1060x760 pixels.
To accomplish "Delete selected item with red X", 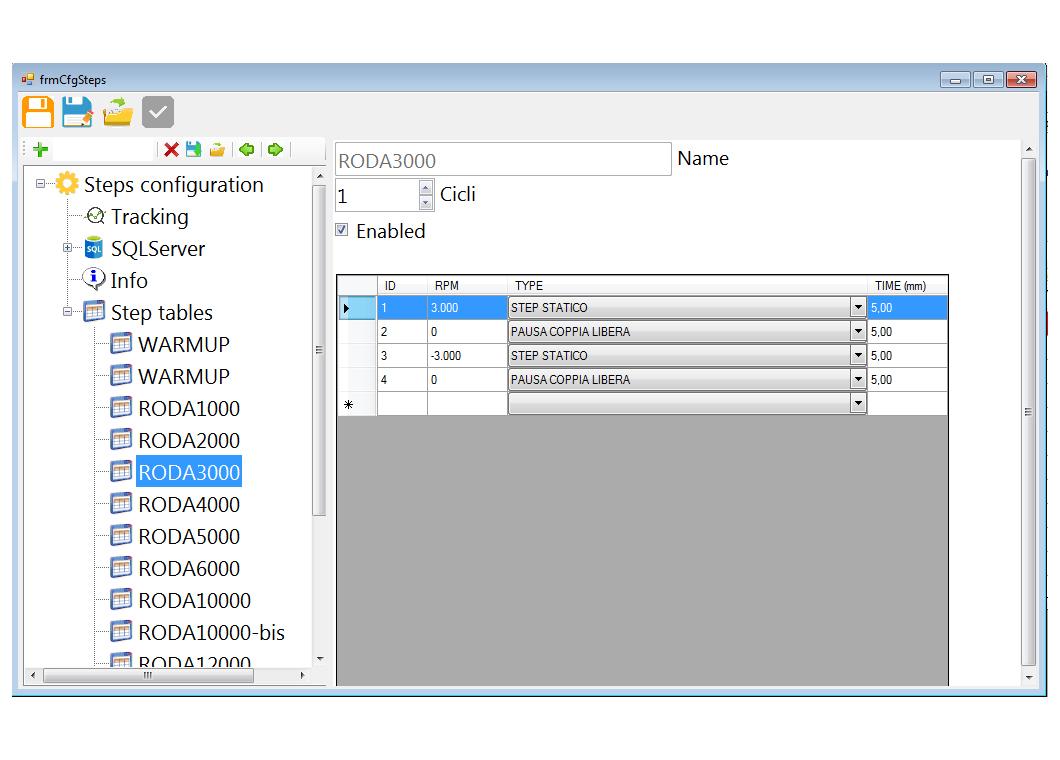I will point(171,150).
